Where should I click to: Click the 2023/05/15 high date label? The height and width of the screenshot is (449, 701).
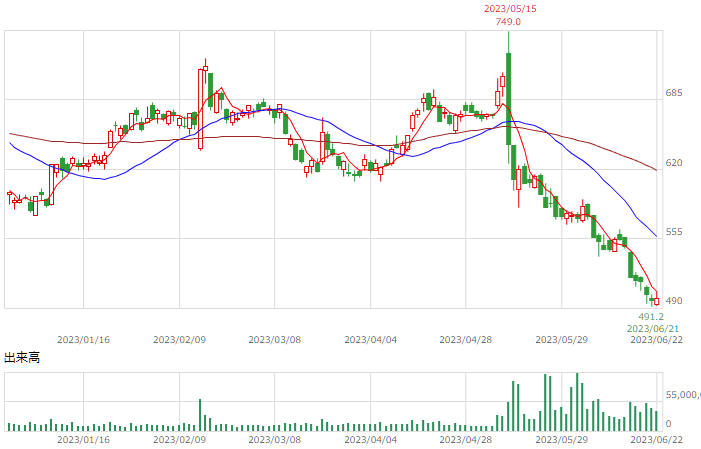[x=510, y=8]
